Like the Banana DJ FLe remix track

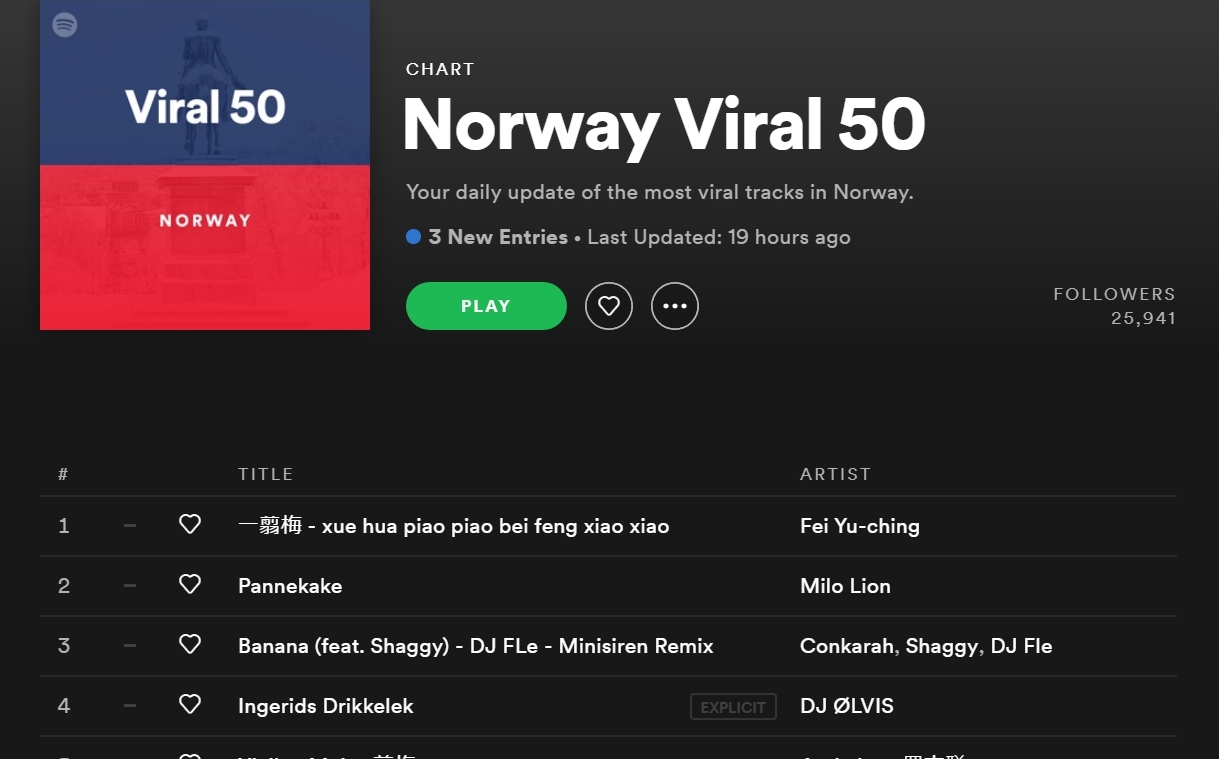pyautogui.click(x=190, y=645)
